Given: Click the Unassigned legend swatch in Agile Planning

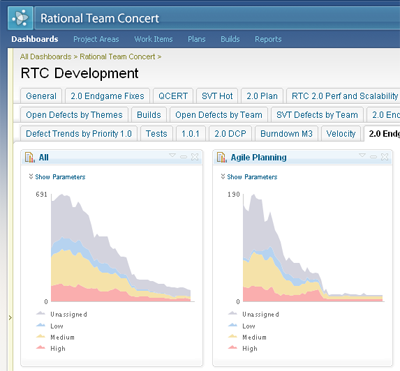Looking at the screenshot, I should pos(233,313).
